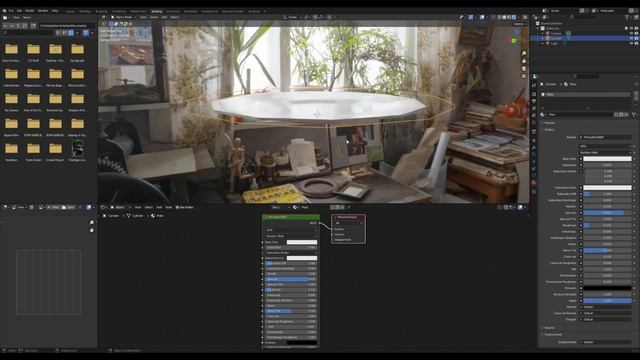The height and width of the screenshot is (360, 640).
Task: Open the Window menu
Action: pyautogui.click(x=43, y=11)
